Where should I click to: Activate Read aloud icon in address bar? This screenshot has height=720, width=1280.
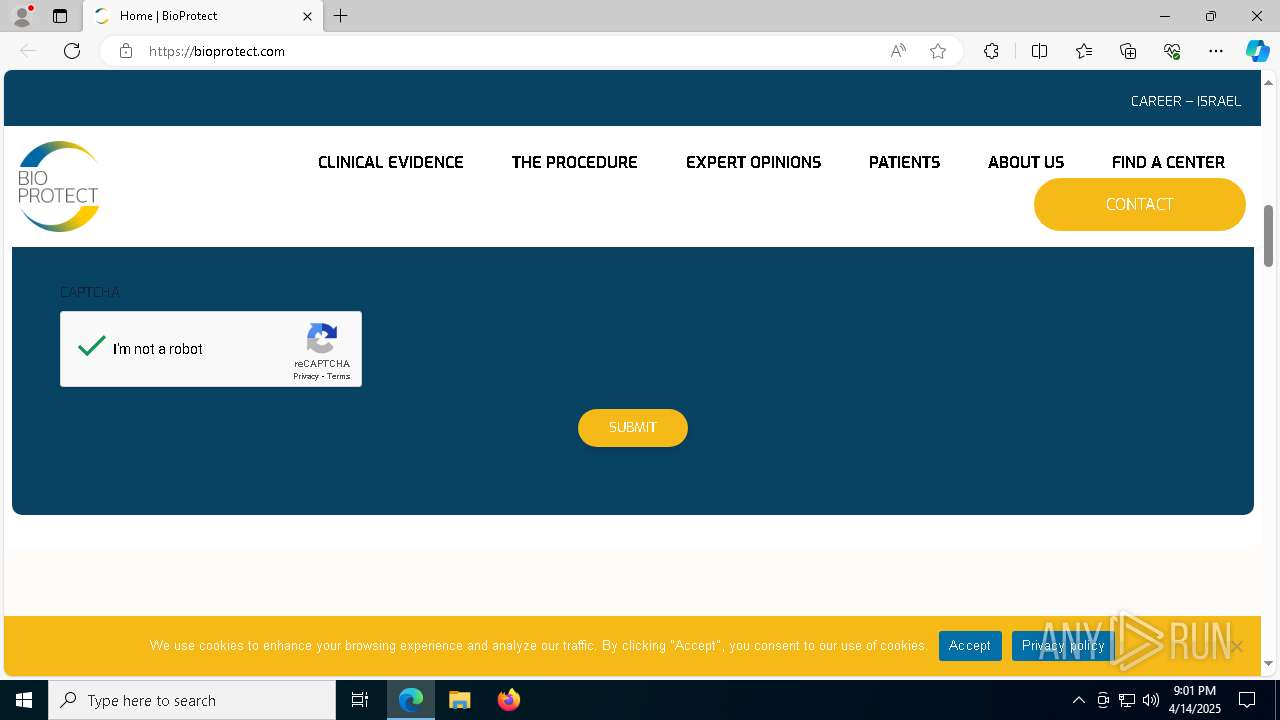pyautogui.click(x=898, y=51)
